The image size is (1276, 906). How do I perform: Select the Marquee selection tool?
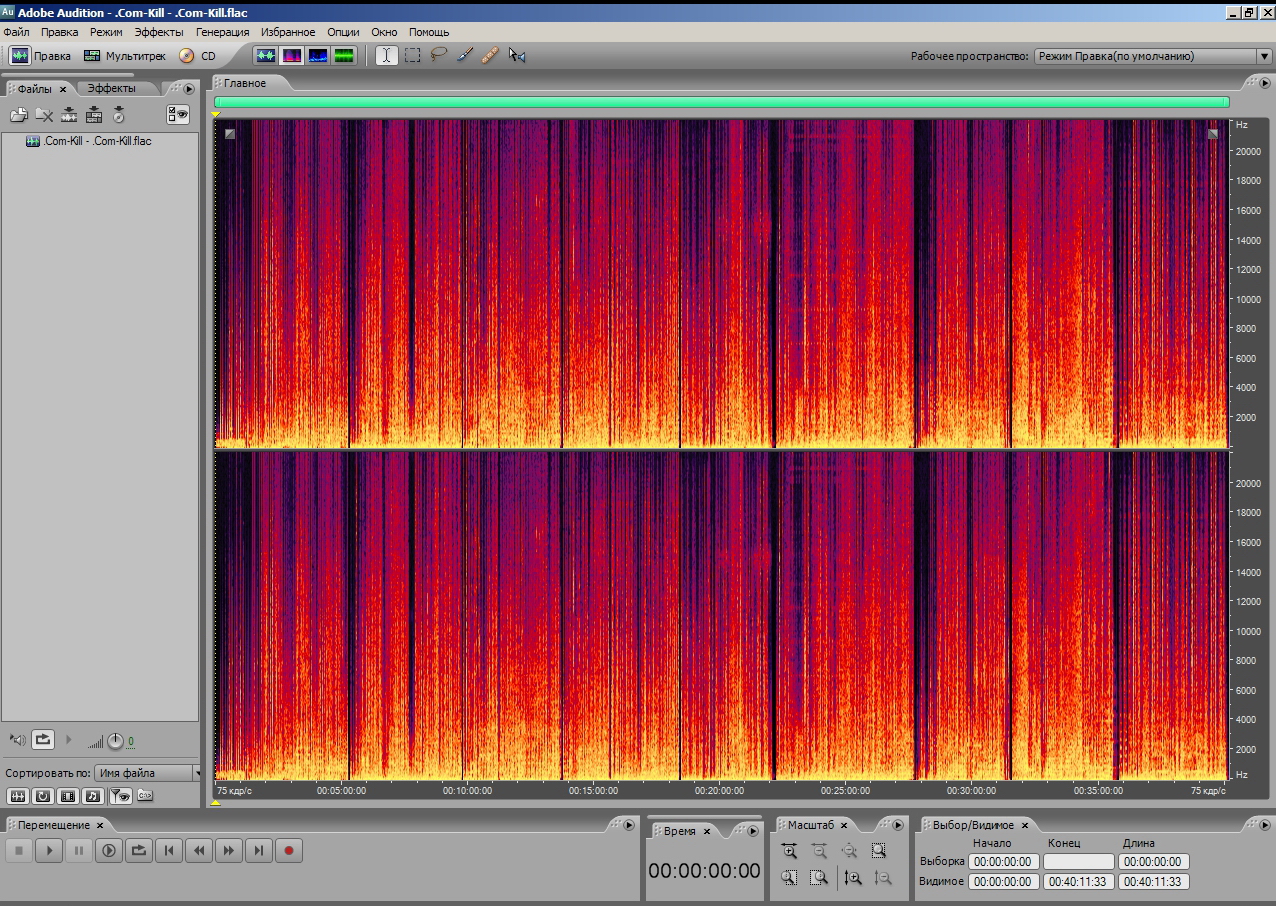412,56
